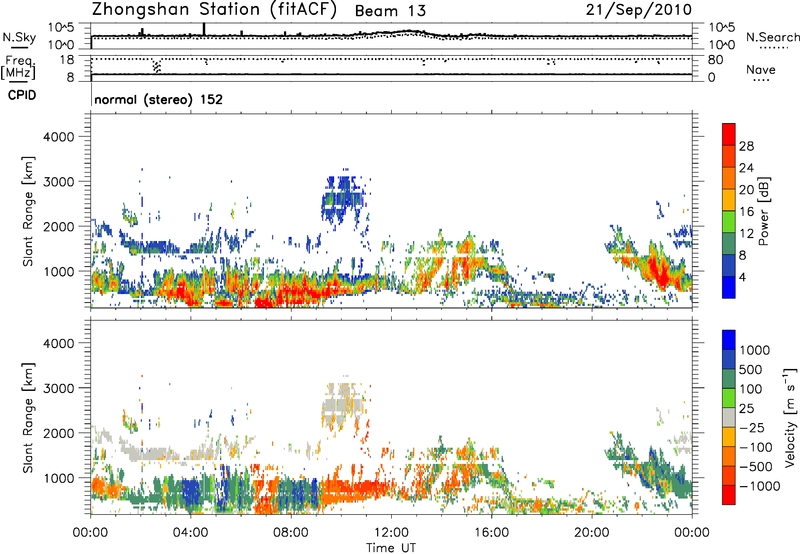This screenshot has height=554, width=800.
Task: Click the 'Beam 13' label
Action: pyautogui.click(x=390, y=11)
